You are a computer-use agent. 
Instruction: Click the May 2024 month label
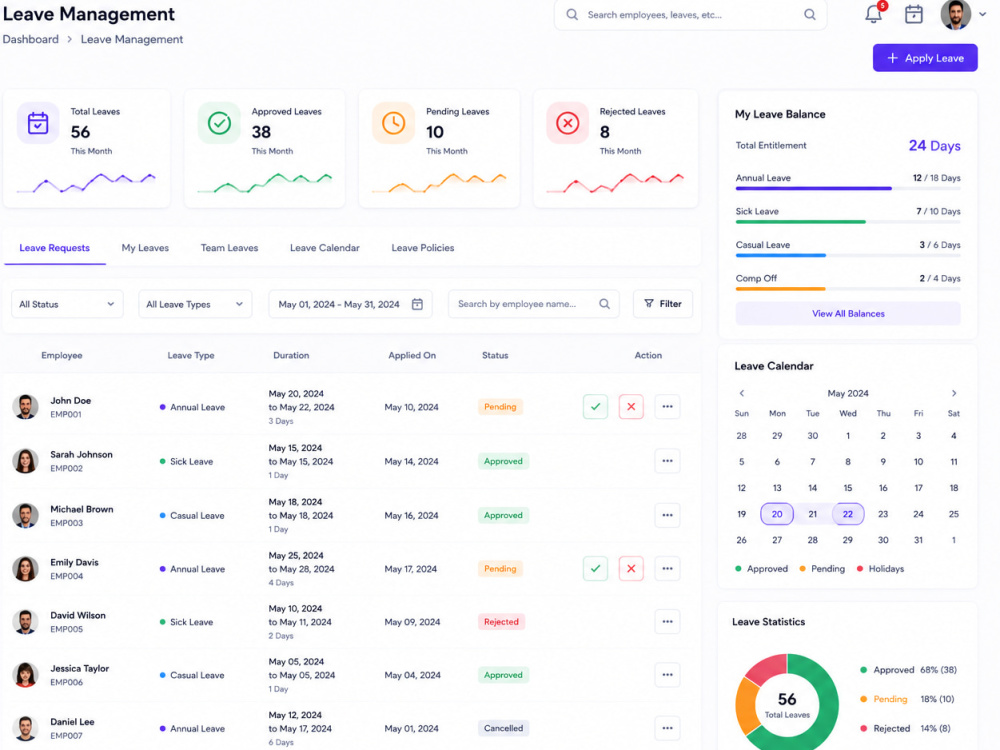(848, 393)
